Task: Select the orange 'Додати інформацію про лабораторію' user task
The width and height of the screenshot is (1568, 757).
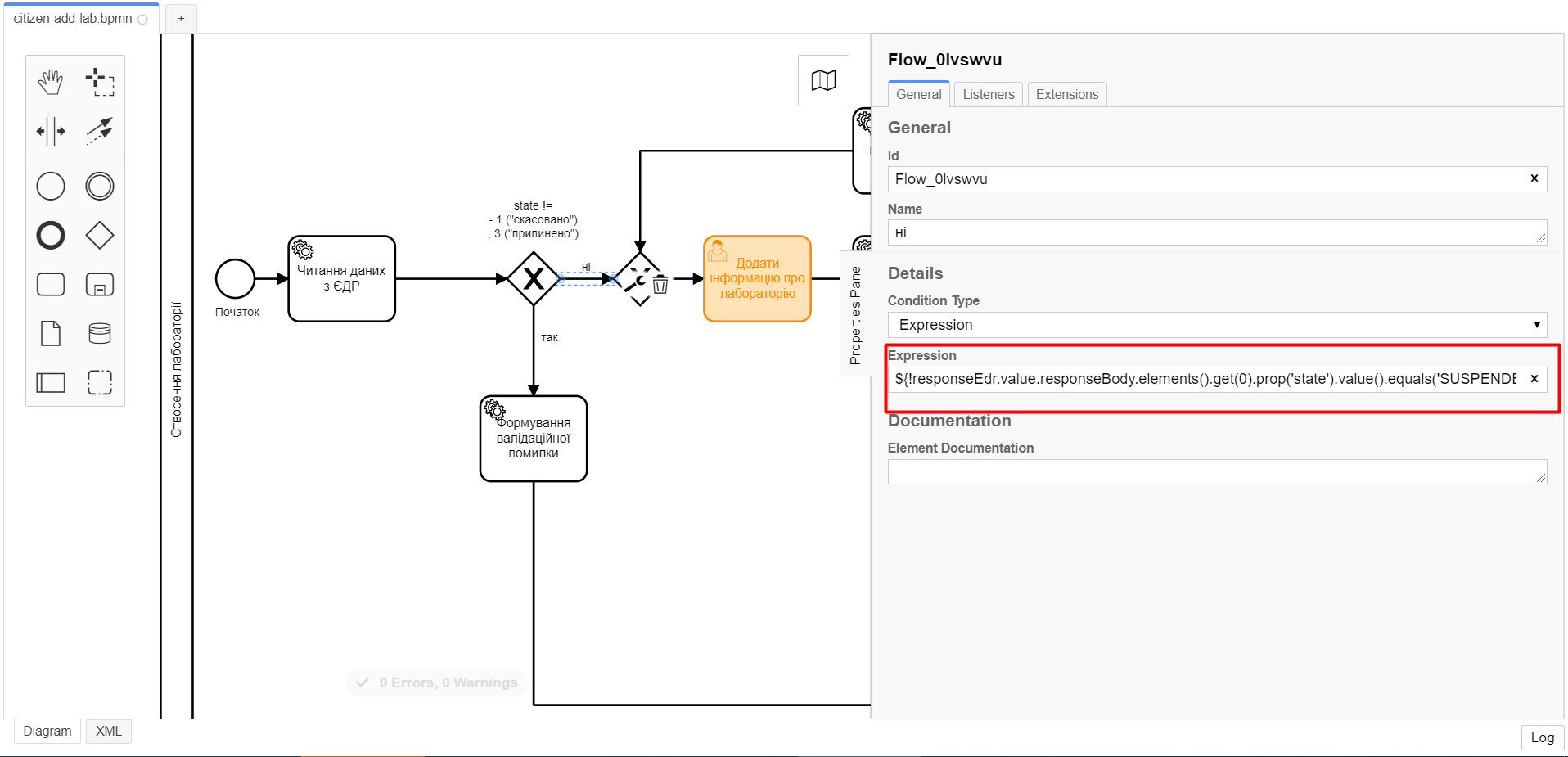Action: (x=758, y=279)
